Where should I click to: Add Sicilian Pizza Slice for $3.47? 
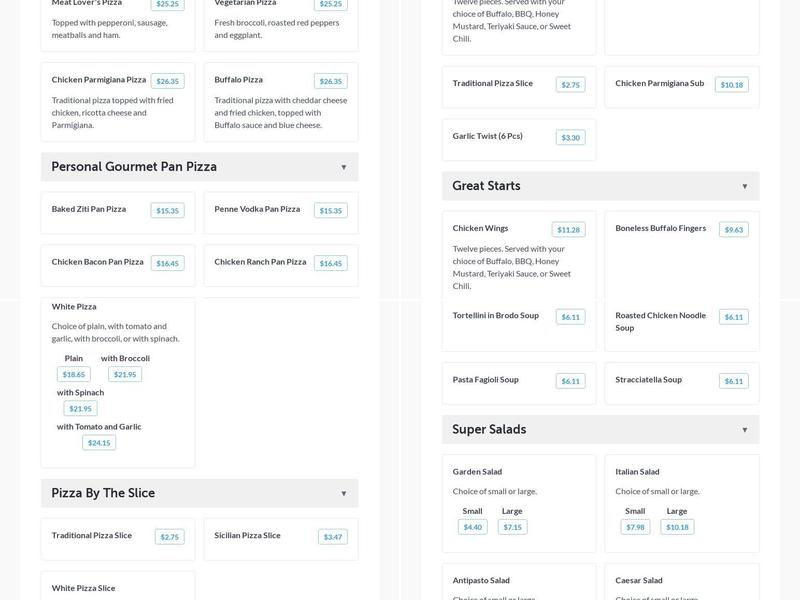333,537
